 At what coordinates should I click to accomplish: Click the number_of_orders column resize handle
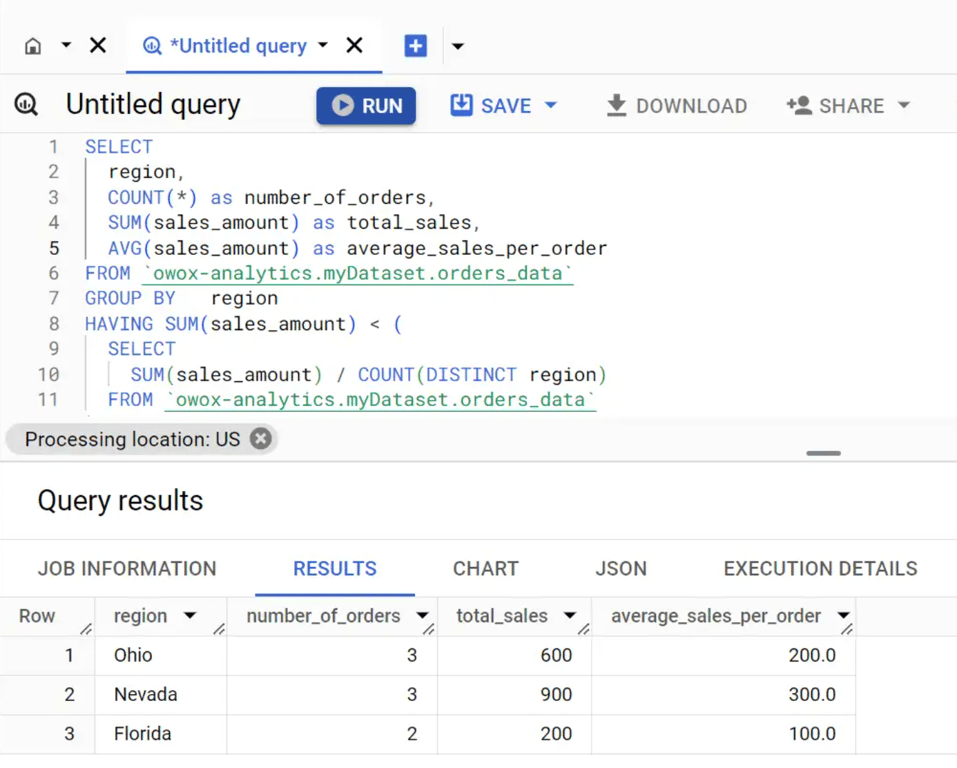tap(428, 629)
